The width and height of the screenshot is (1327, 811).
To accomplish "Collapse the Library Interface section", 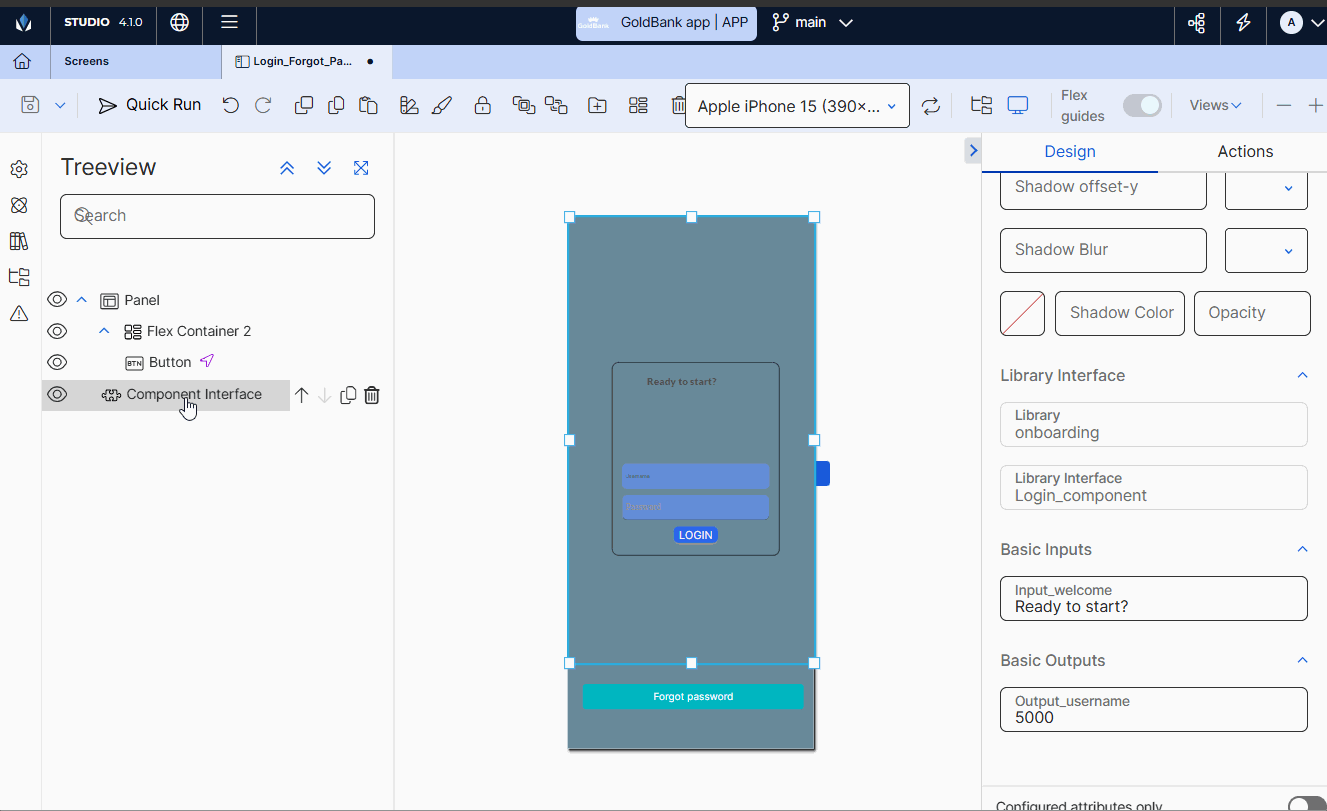I will (x=1302, y=375).
